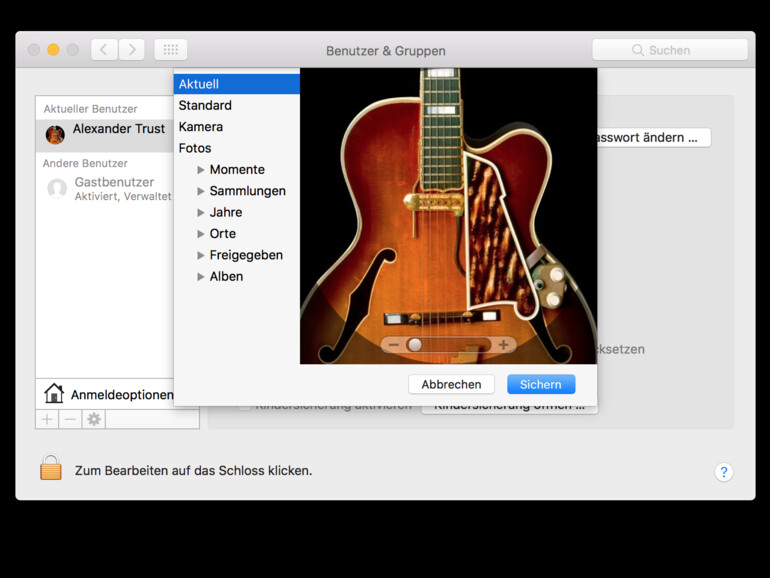
Task: Expand the Orte disclosure triangle
Action: (x=200, y=234)
